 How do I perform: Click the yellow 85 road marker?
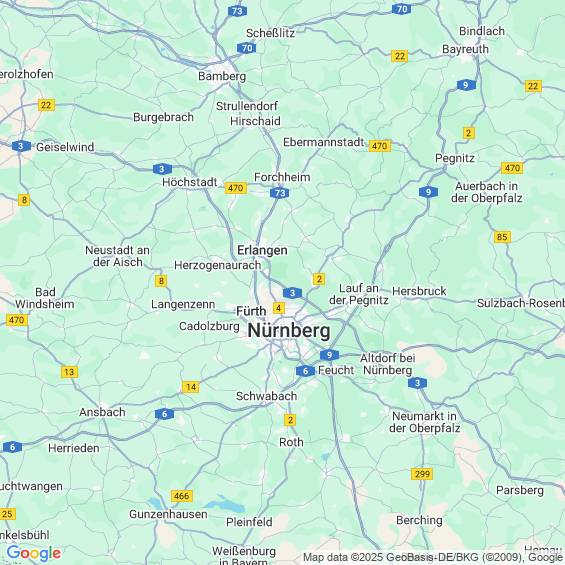coord(502,237)
